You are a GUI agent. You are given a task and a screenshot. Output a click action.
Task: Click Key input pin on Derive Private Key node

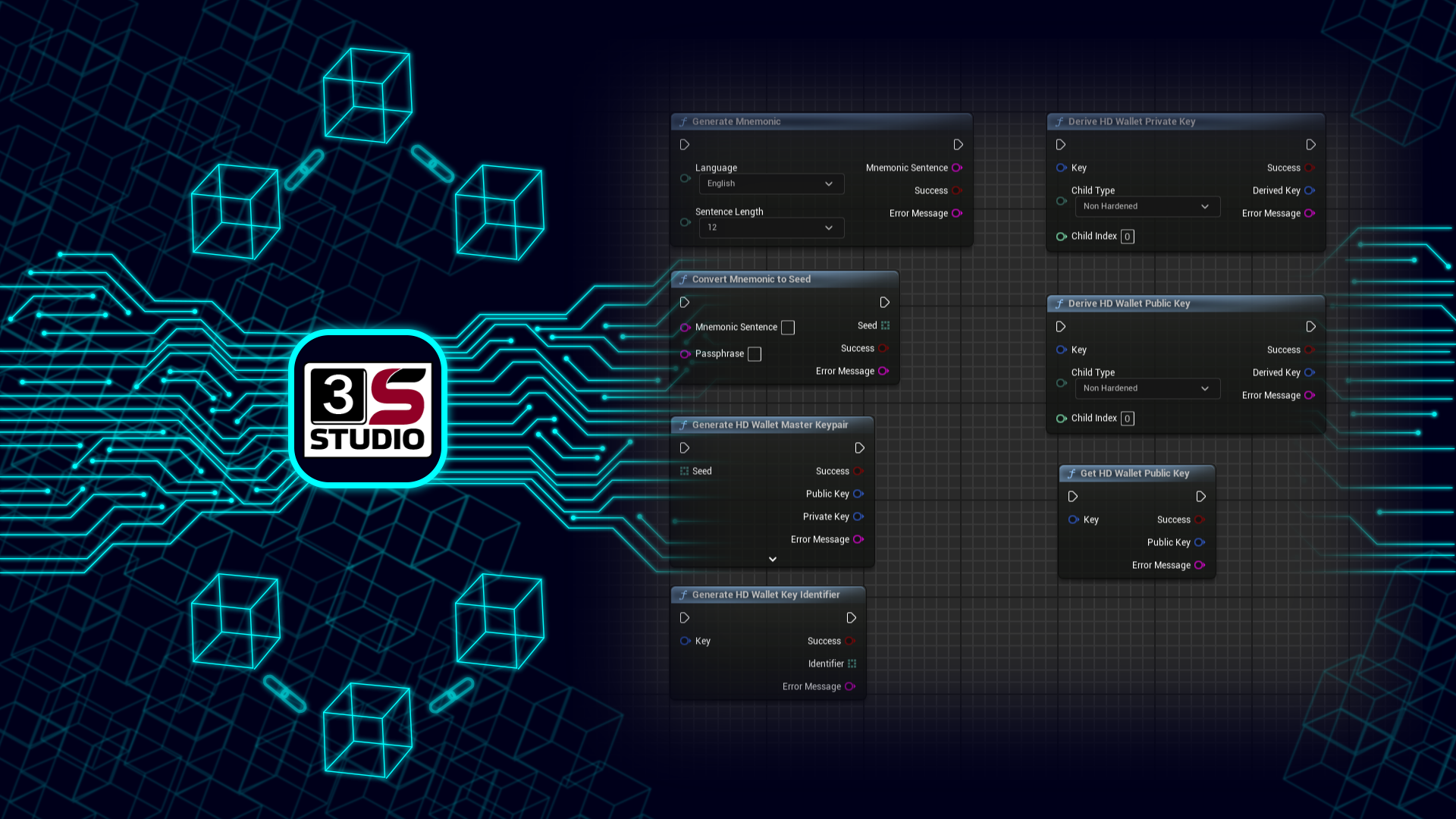[1061, 168]
